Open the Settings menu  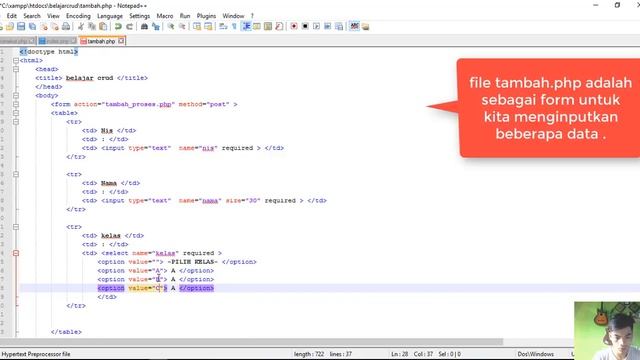140,16
